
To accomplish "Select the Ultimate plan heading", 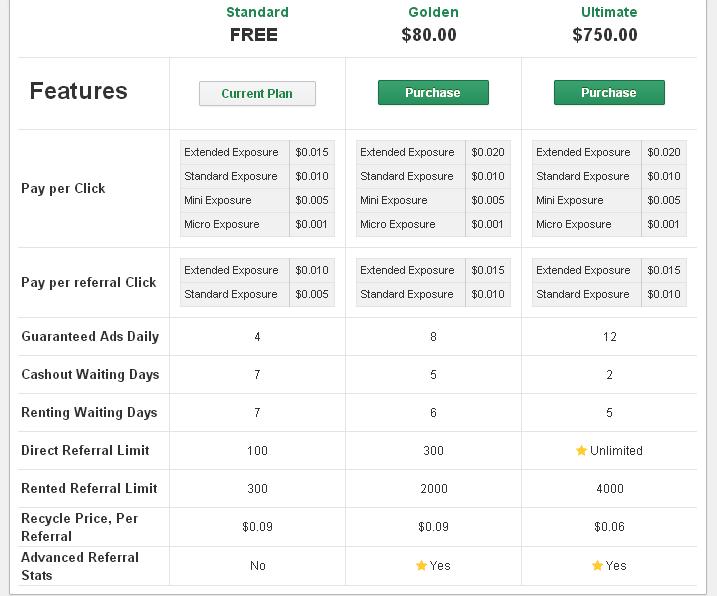I will click(609, 12).
